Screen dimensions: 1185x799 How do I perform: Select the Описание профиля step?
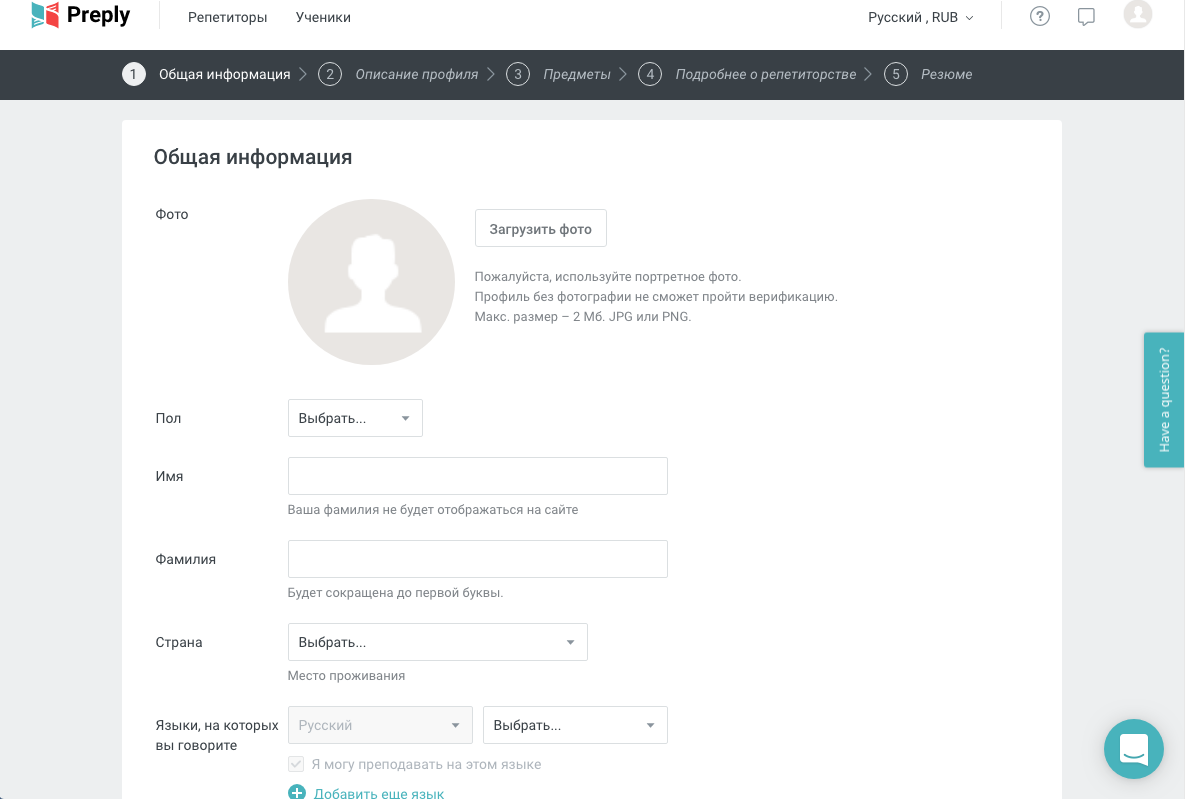coord(416,74)
